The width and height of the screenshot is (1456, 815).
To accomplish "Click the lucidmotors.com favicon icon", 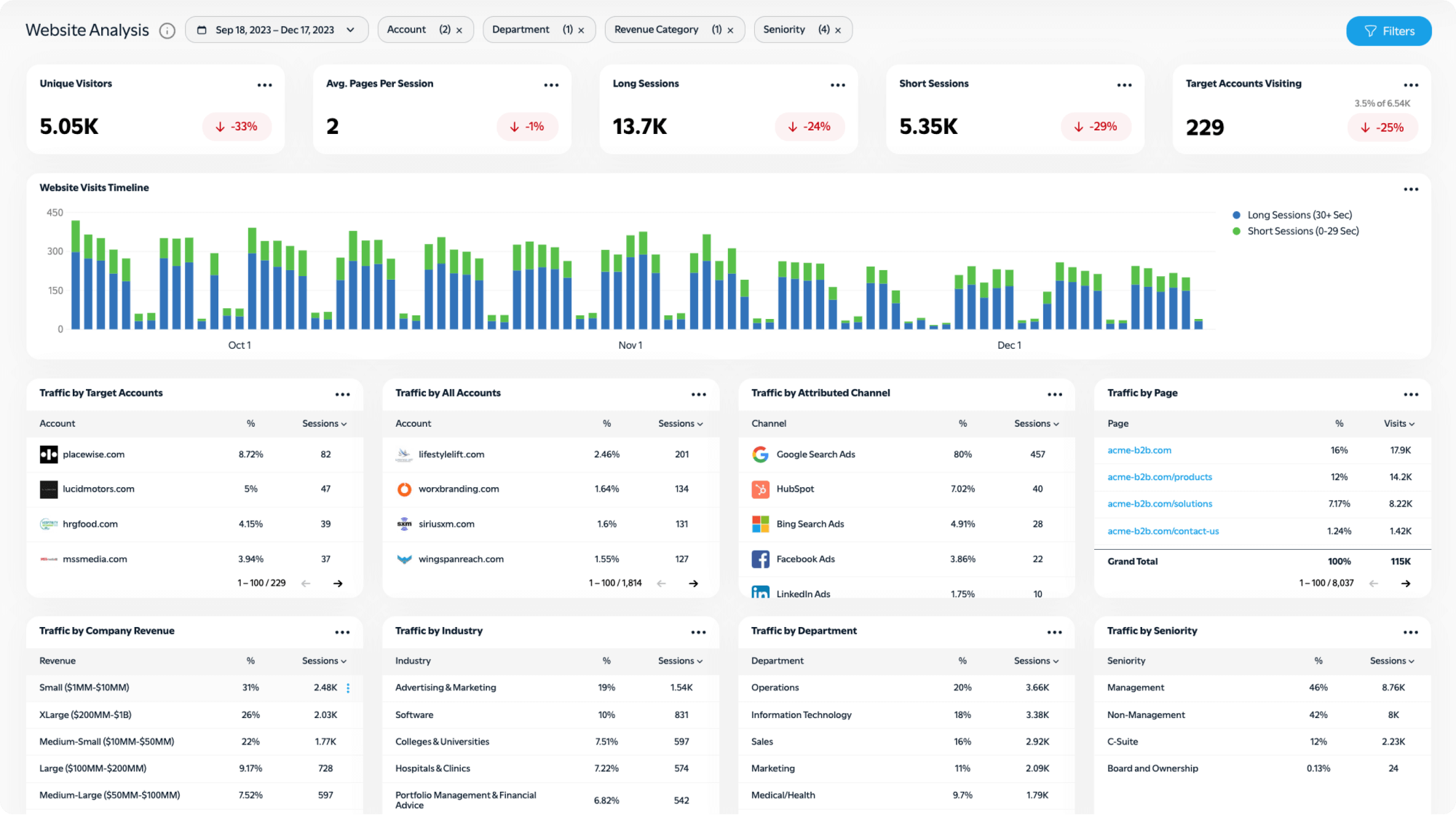I will click(47, 489).
